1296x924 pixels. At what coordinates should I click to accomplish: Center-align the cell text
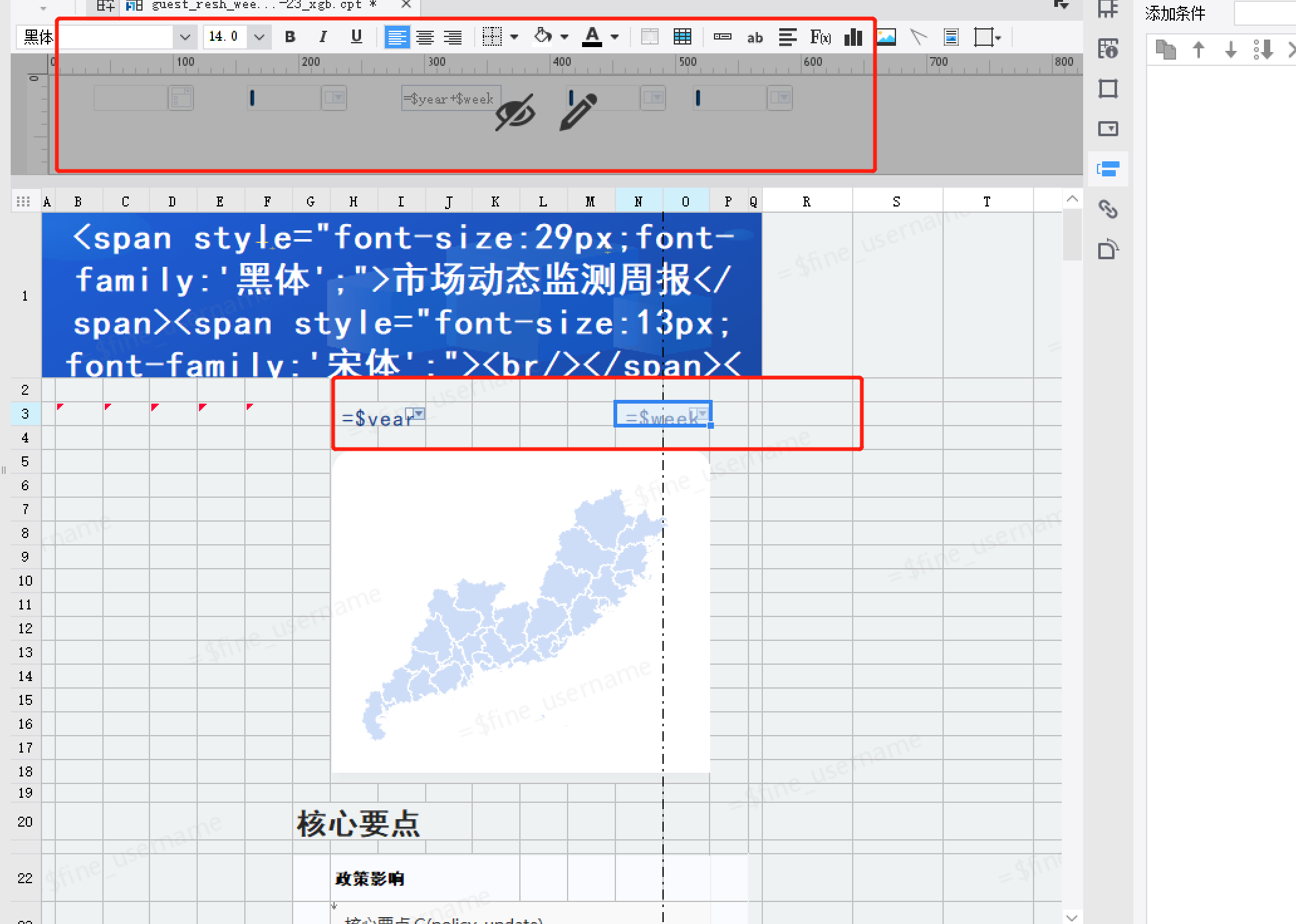(425, 37)
